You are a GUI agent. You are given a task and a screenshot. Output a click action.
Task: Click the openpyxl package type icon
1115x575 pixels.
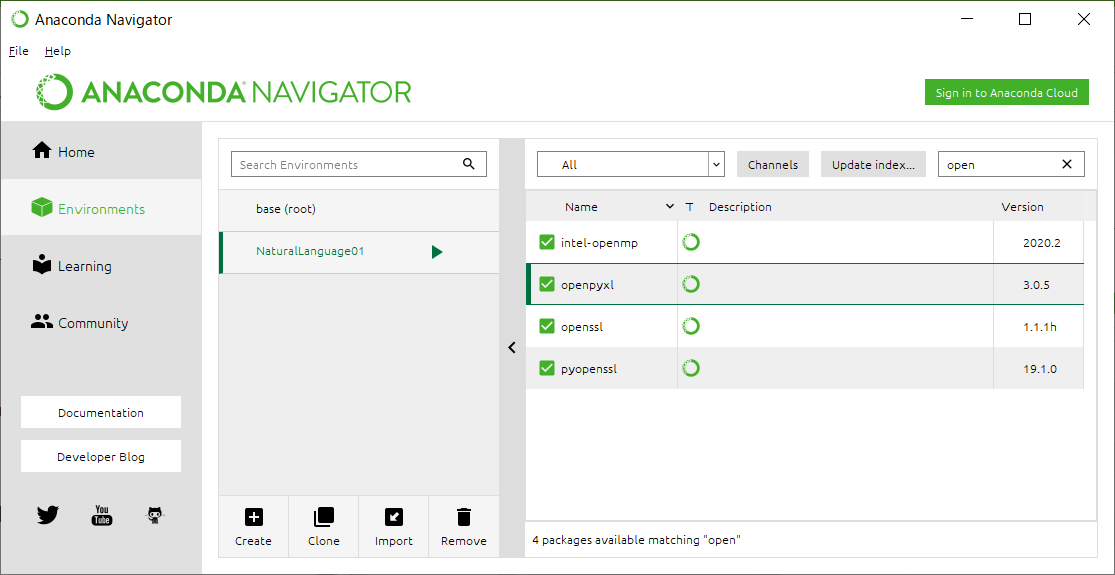coord(690,284)
